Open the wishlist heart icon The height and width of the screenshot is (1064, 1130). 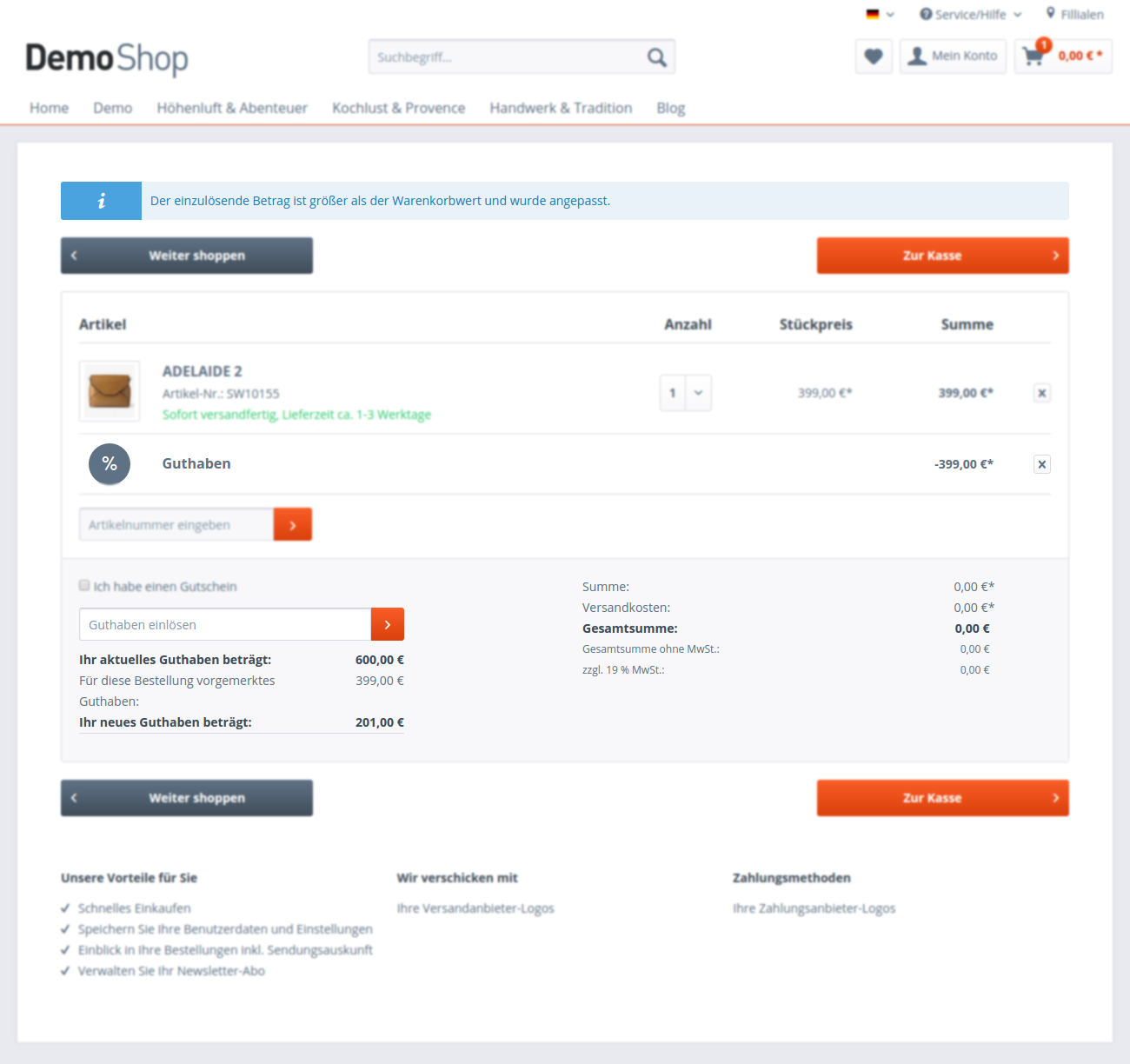874,57
